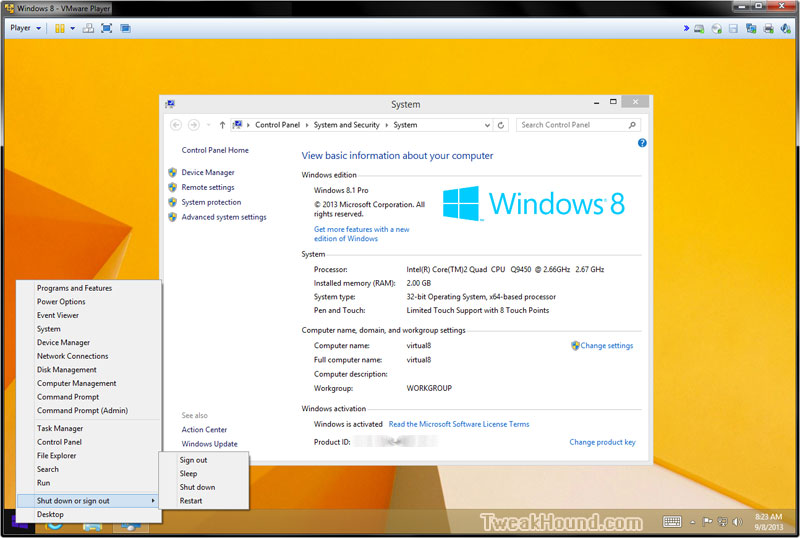Expand Shut down or sign out submenu
The height and width of the screenshot is (538, 800).
[x=87, y=501]
